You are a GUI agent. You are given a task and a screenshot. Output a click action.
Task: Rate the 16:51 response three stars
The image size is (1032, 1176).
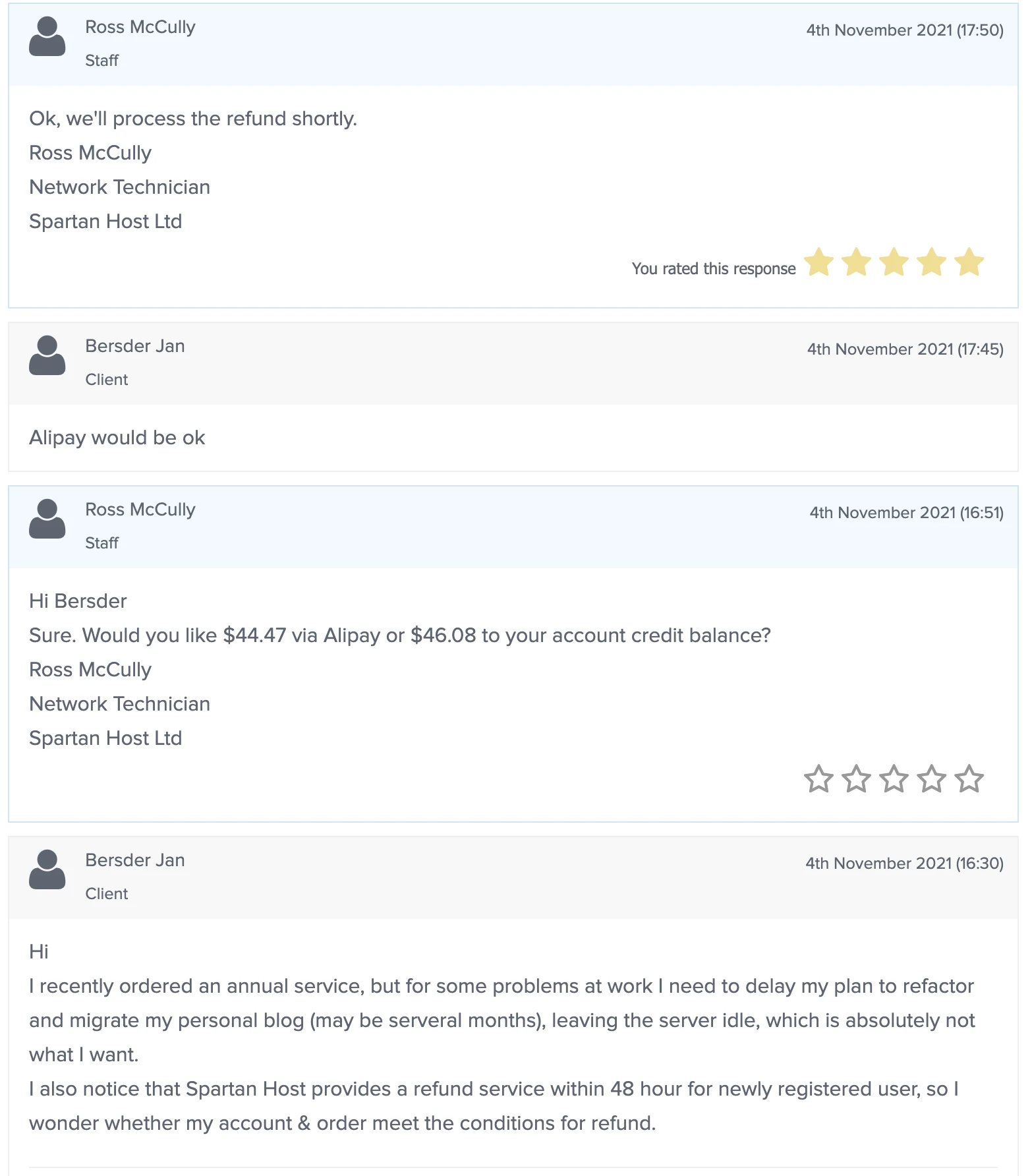pos(894,779)
